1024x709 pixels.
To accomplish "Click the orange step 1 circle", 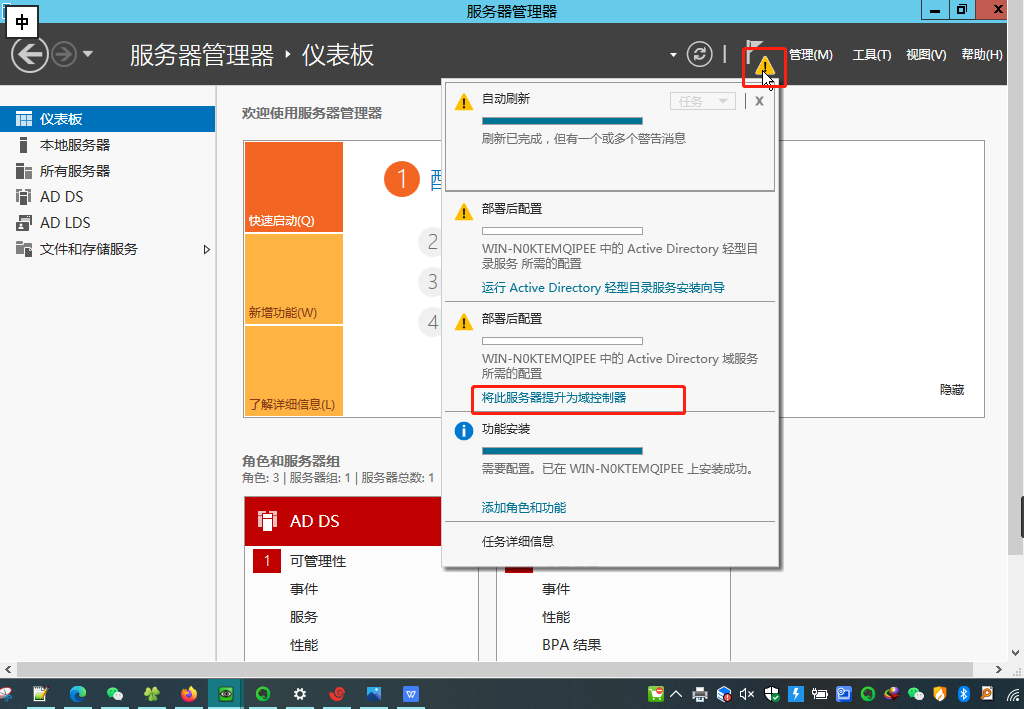I will point(402,179).
